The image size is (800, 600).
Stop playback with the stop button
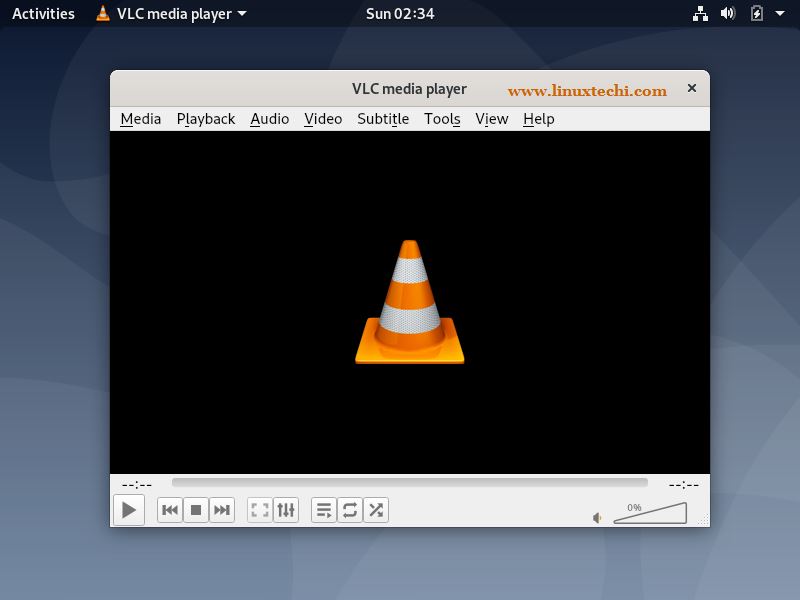point(196,510)
